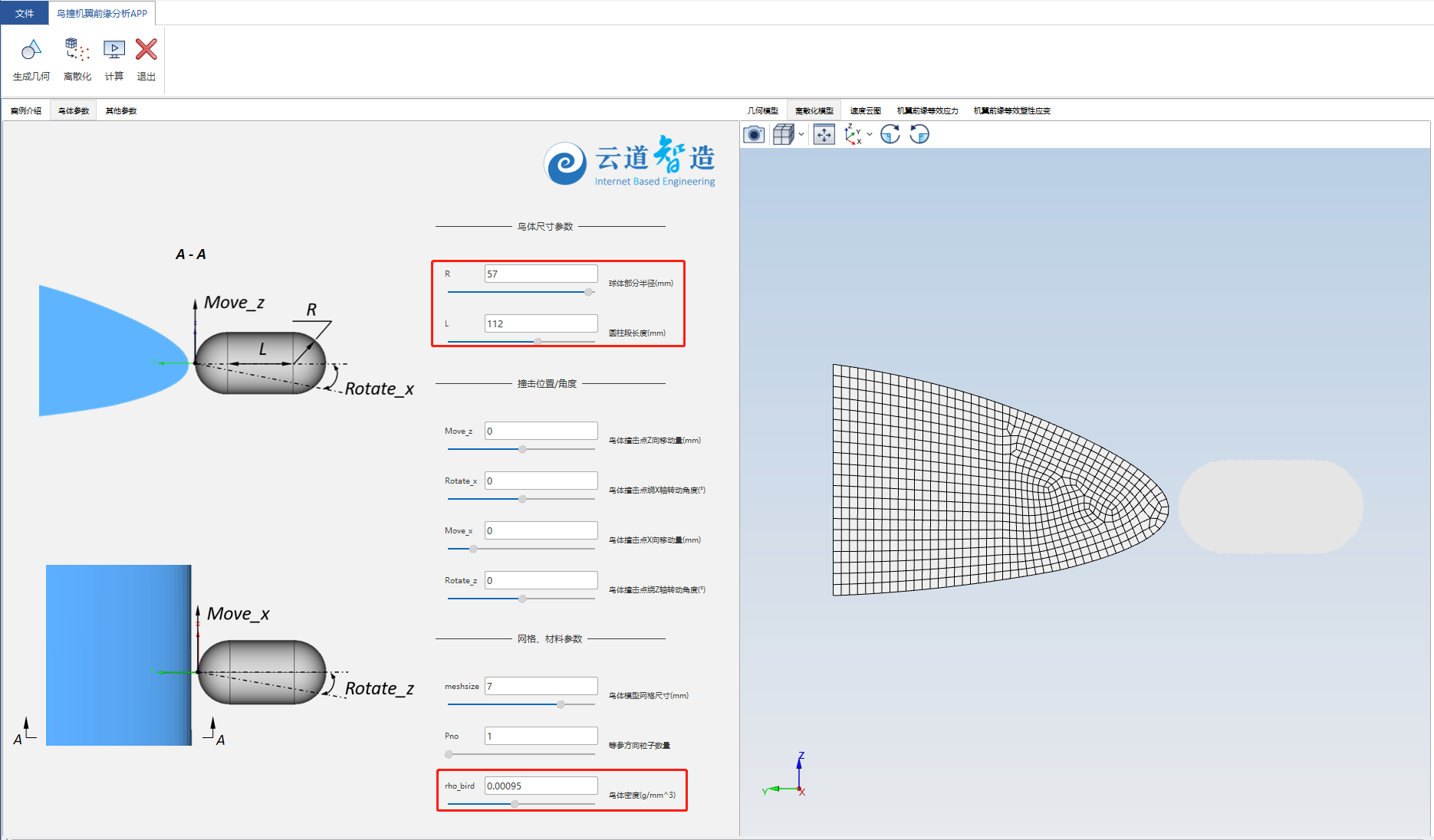Click the fit-to-view arrows icon
This screenshot has height=840, width=1434.
[824, 135]
